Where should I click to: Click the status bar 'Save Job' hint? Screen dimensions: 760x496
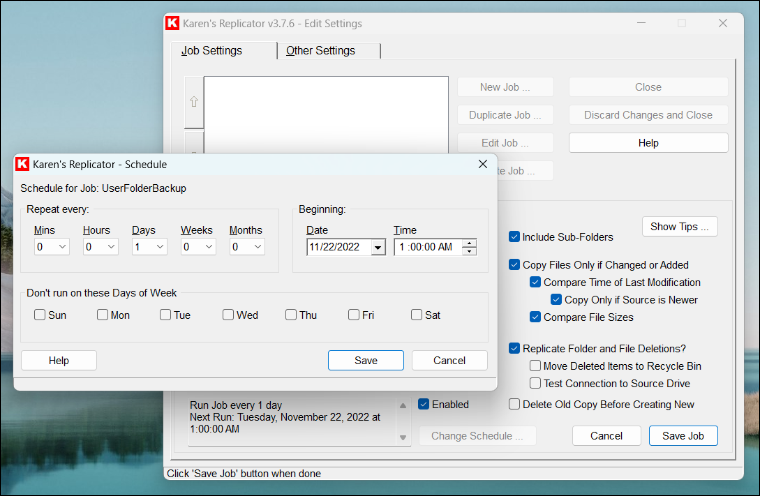pyautogui.click(x=244, y=473)
